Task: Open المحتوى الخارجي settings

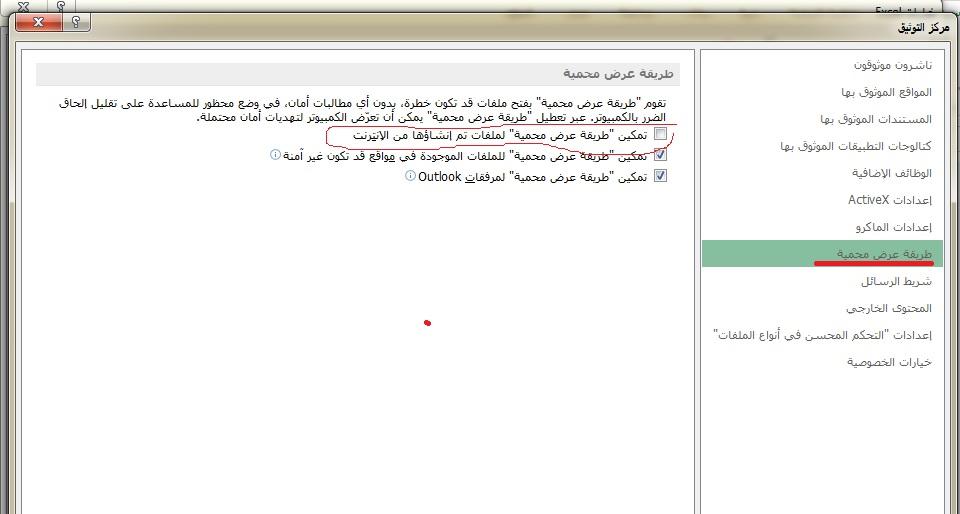Action: pos(889,308)
